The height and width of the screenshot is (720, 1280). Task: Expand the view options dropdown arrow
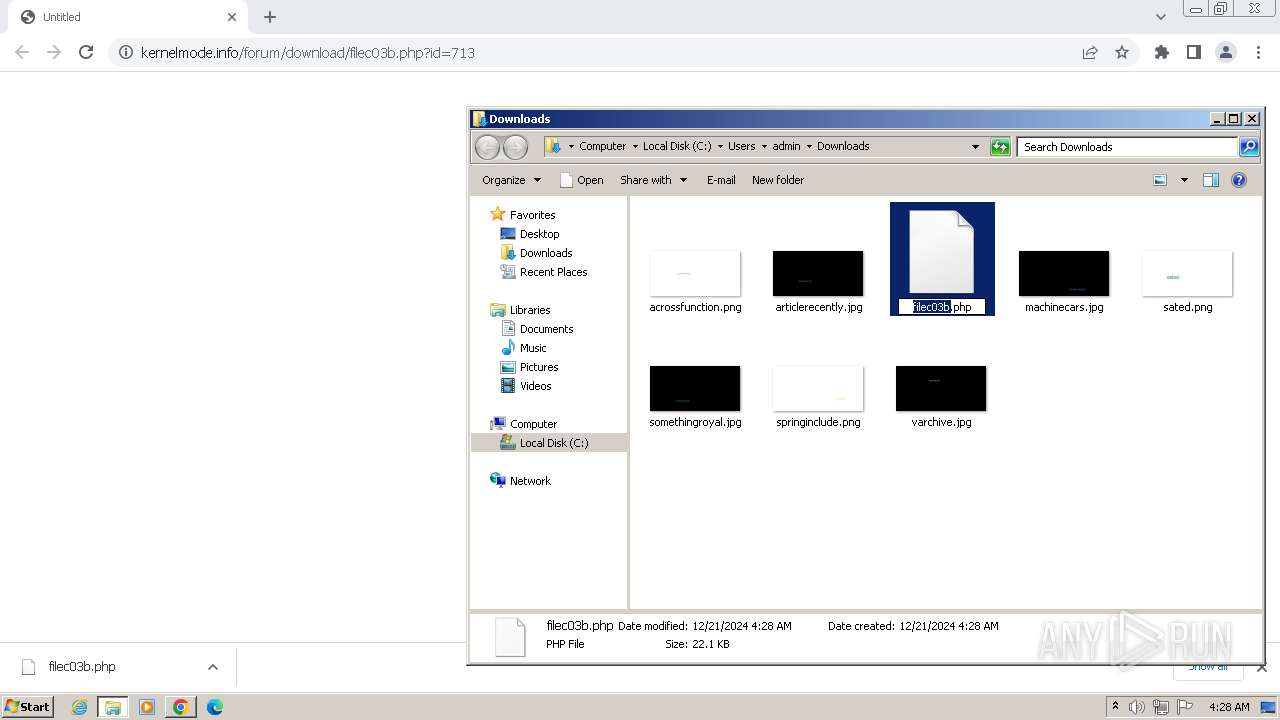pos(1184,180)
